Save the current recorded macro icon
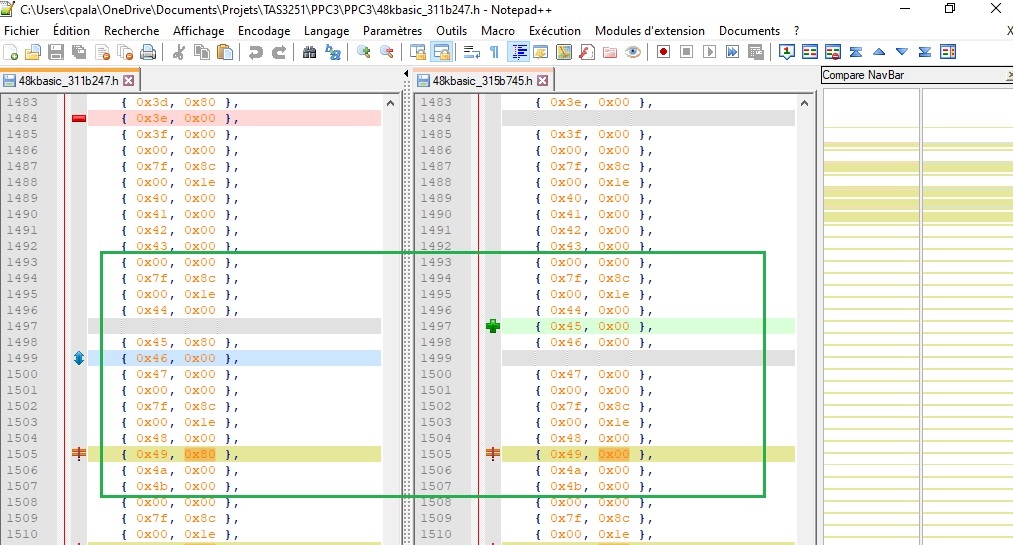The width and height of the screenshot is (1013, 545). coord(755,52)
